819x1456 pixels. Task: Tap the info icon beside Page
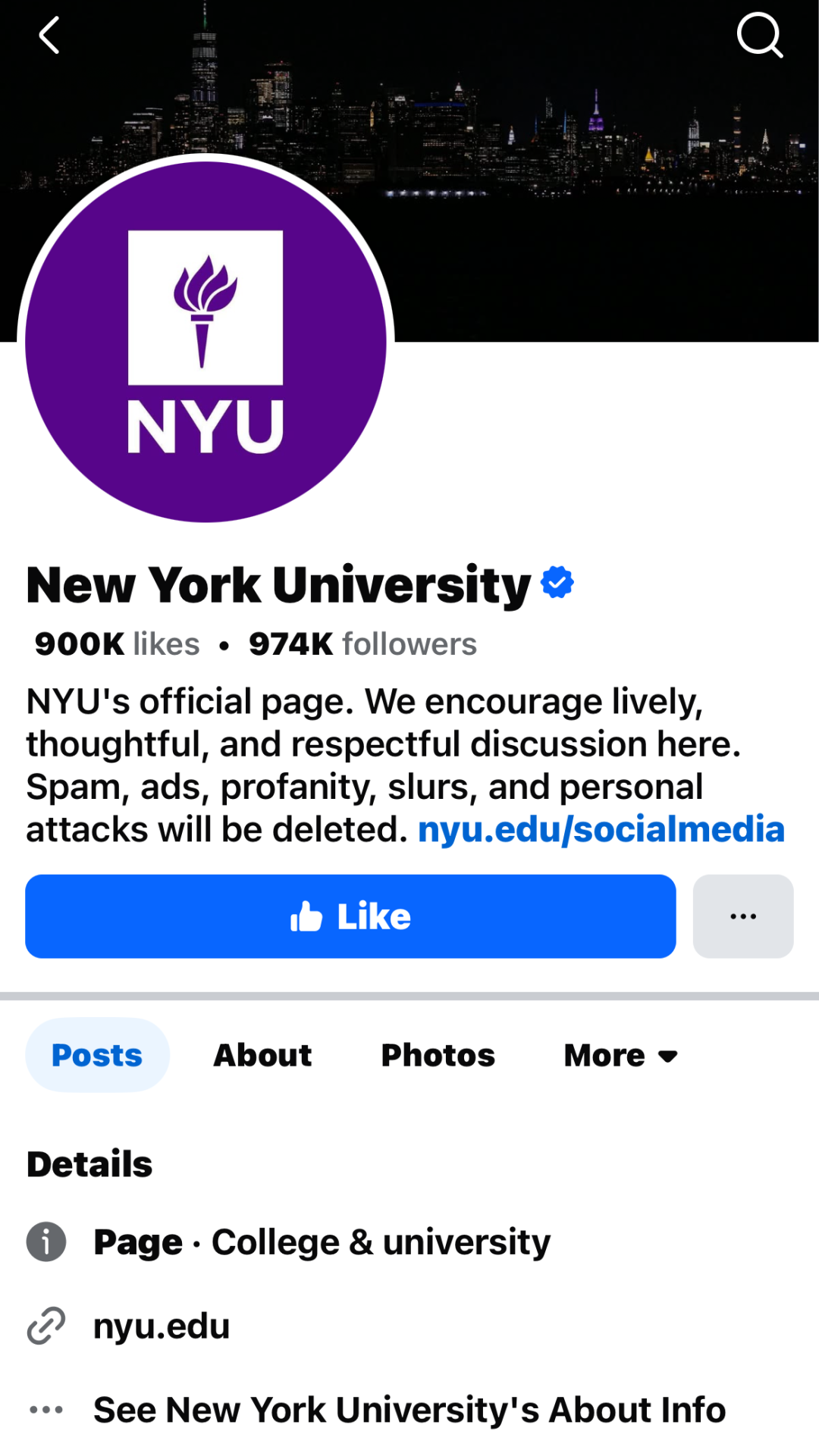click(46, 1242)
